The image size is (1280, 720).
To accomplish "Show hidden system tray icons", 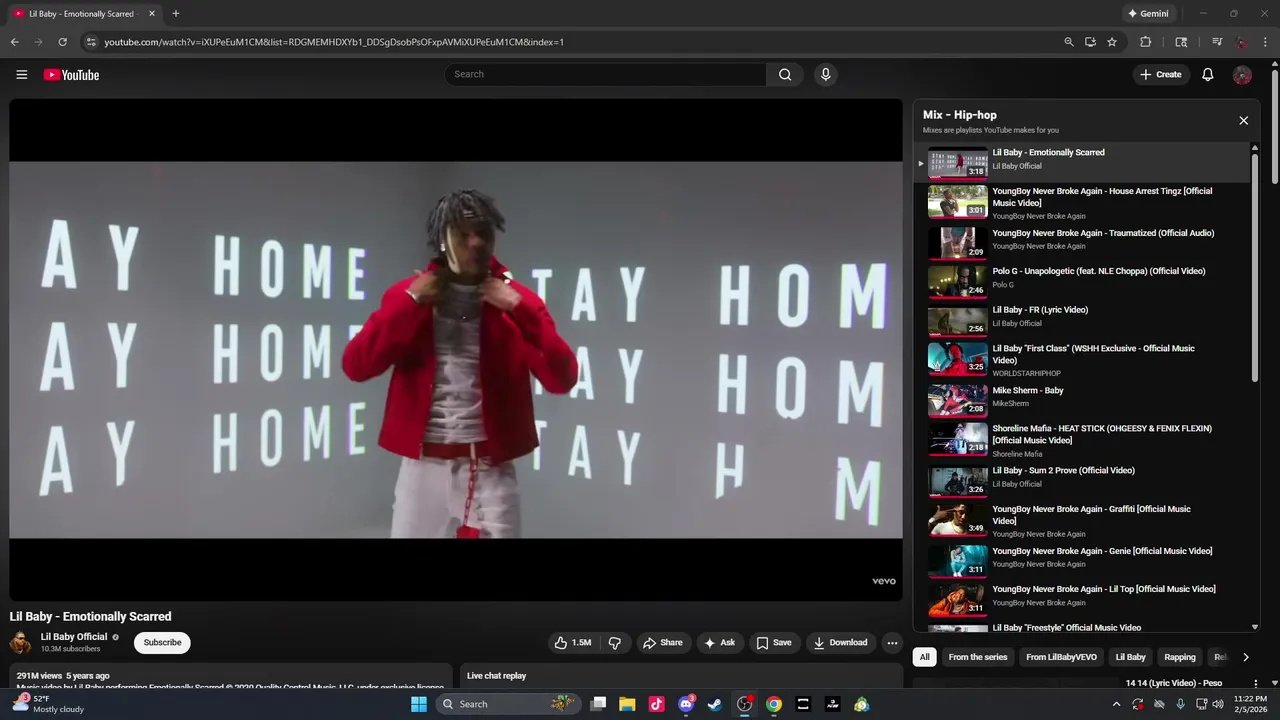I will (x=1116, y=704).
